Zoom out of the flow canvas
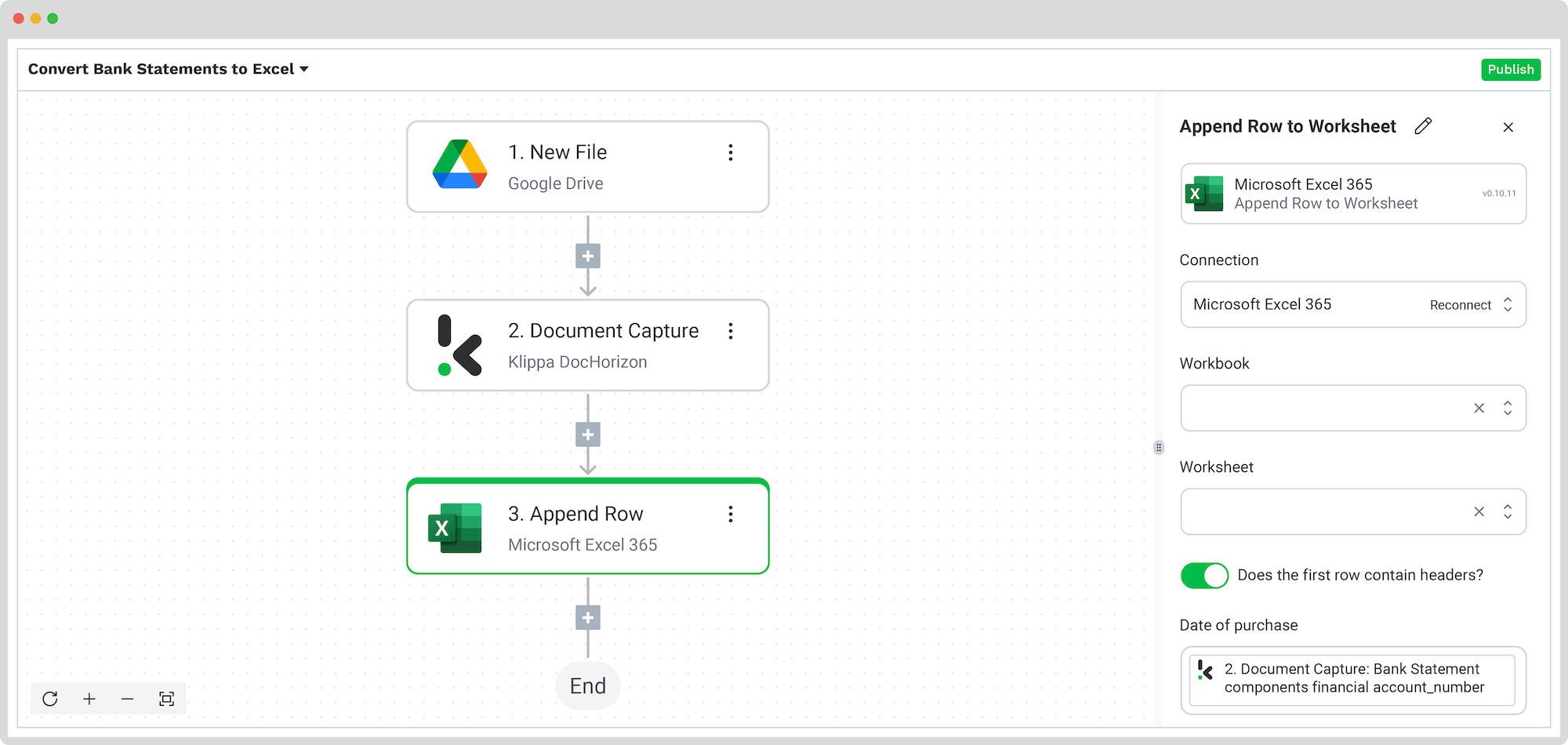This screenshot has height=745, width=1568. (128, 699)
